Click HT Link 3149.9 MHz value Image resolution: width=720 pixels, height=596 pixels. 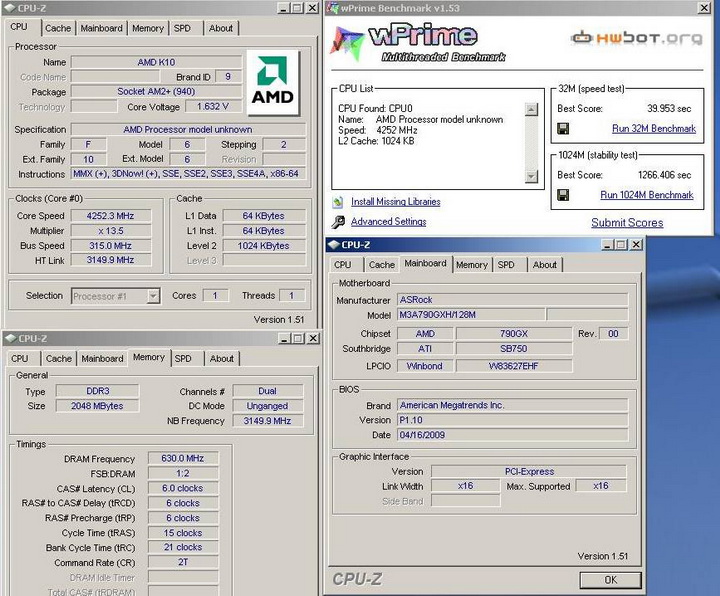click(111, 260)
